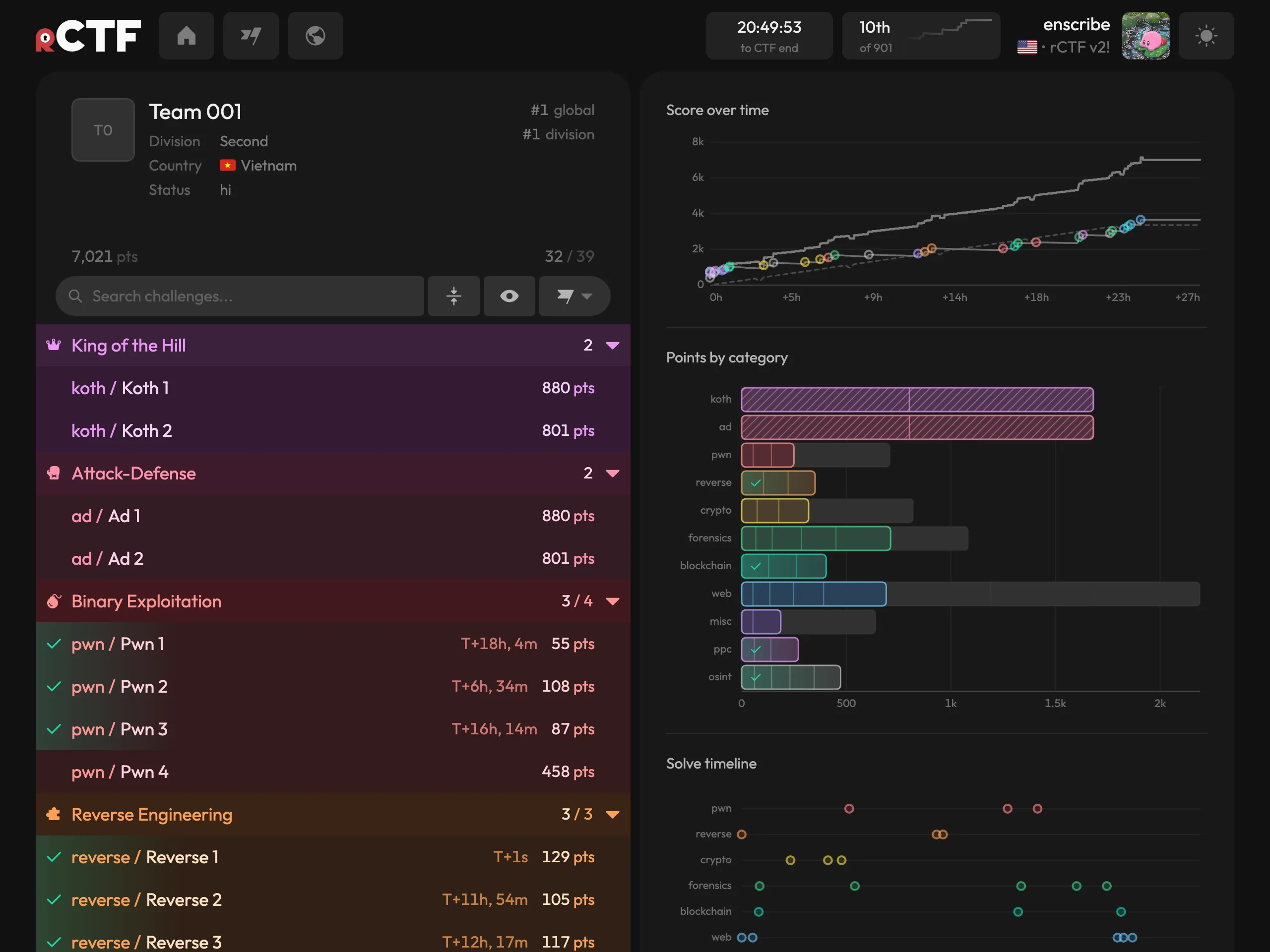Click the Attack-Defense header title
Image resolution: width=1270 pixels, height=952 pixels.
(134, 474)
